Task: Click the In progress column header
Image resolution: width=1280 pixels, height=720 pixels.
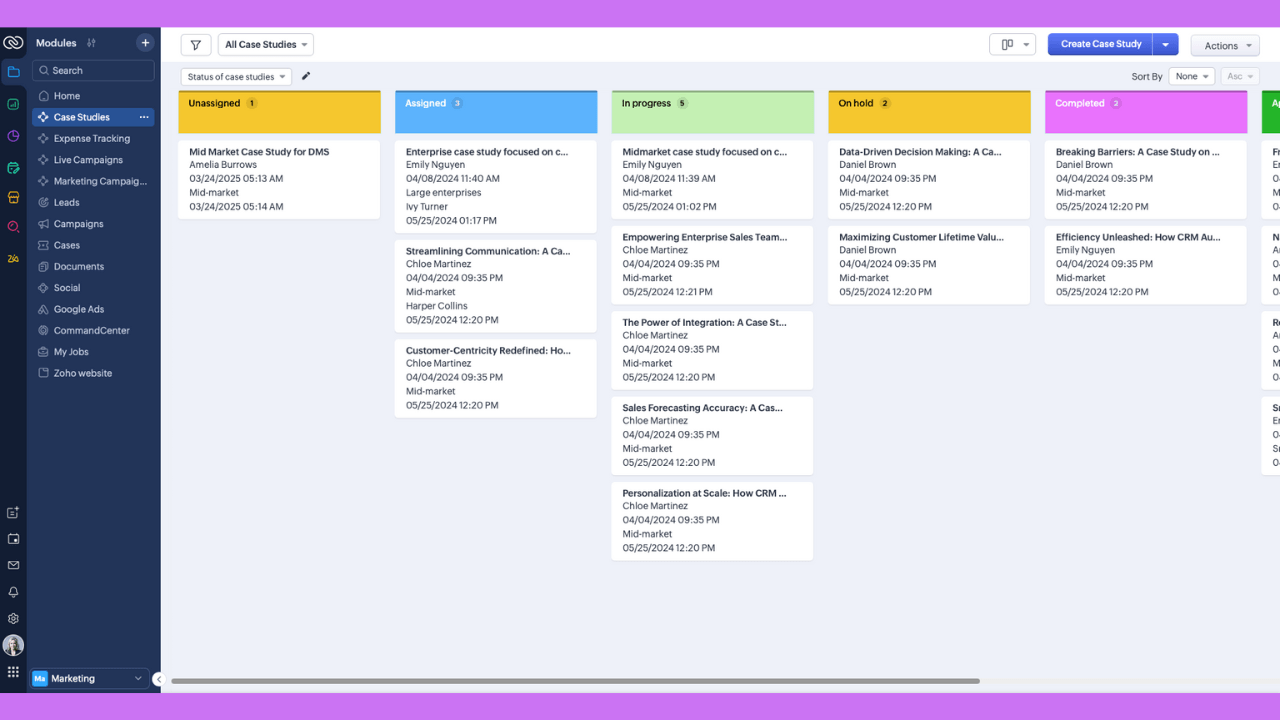Action: tap(712, 112)
